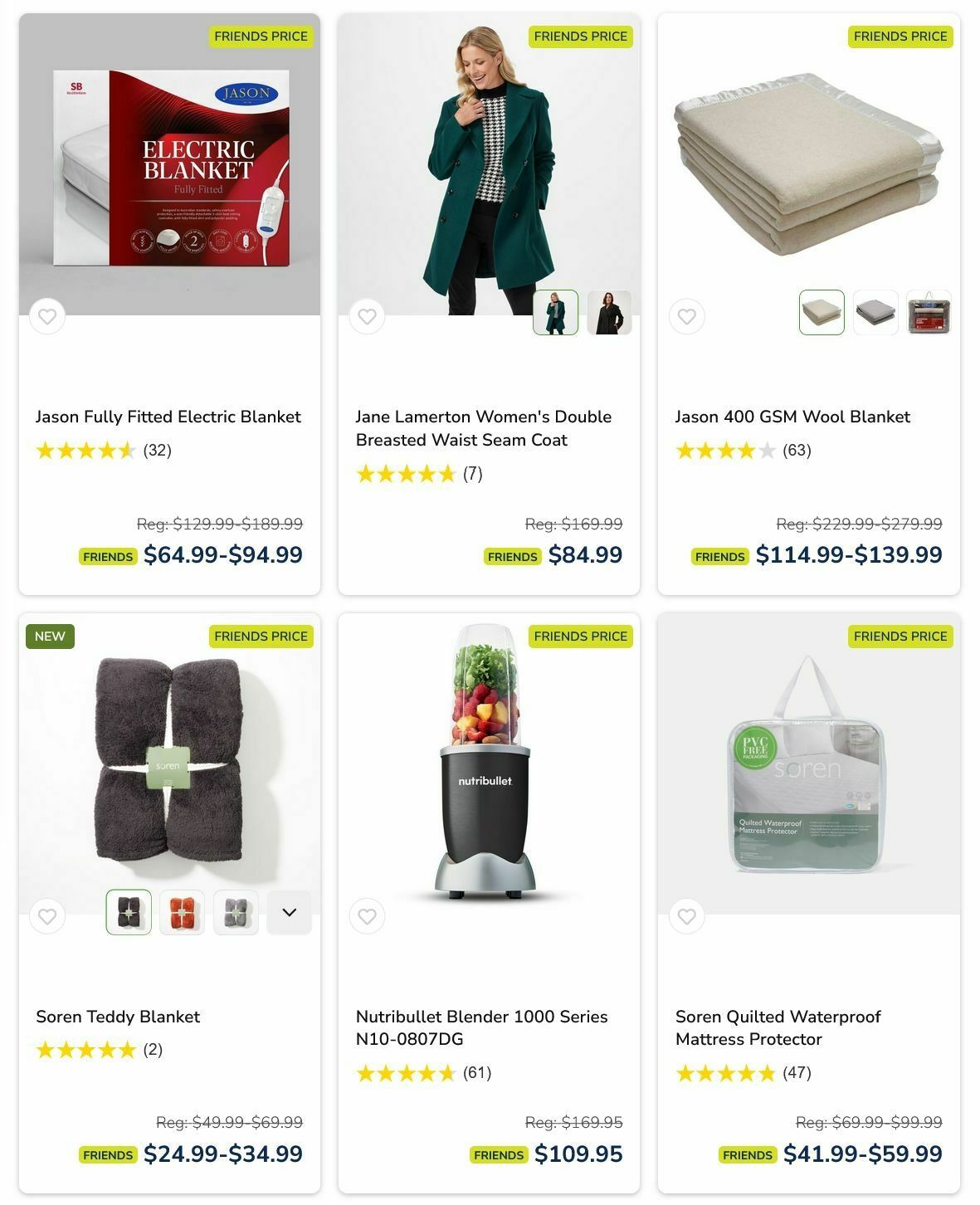Viewport: 980px width, 1205px height.
Task: Expand more Teddy Blanket colour options
Action: [x=289, y=912]
